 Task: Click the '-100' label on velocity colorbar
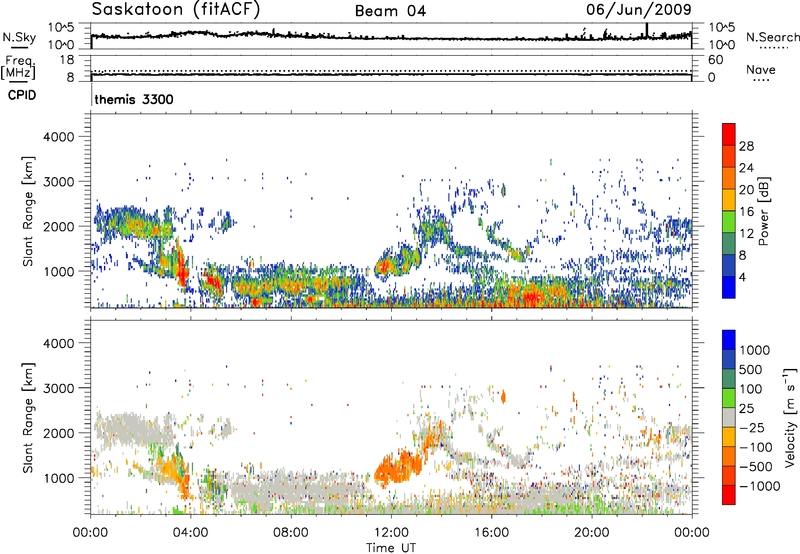757,447
